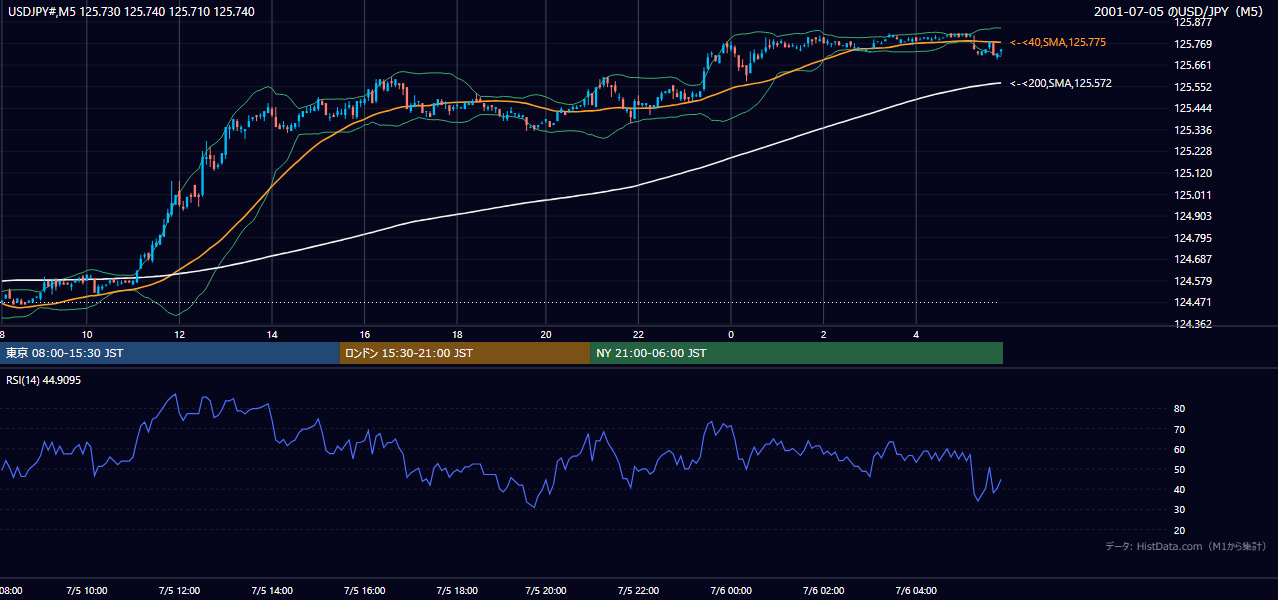
Task: Click the 7/6 02:00 time axis label
Action: click(823, 591)
